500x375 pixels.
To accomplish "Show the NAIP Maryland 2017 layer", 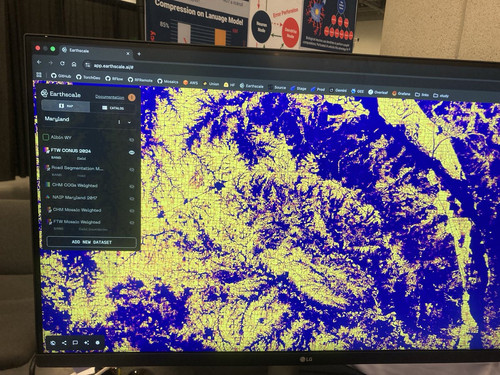I will pyautogui.click(x=132, y=199).
